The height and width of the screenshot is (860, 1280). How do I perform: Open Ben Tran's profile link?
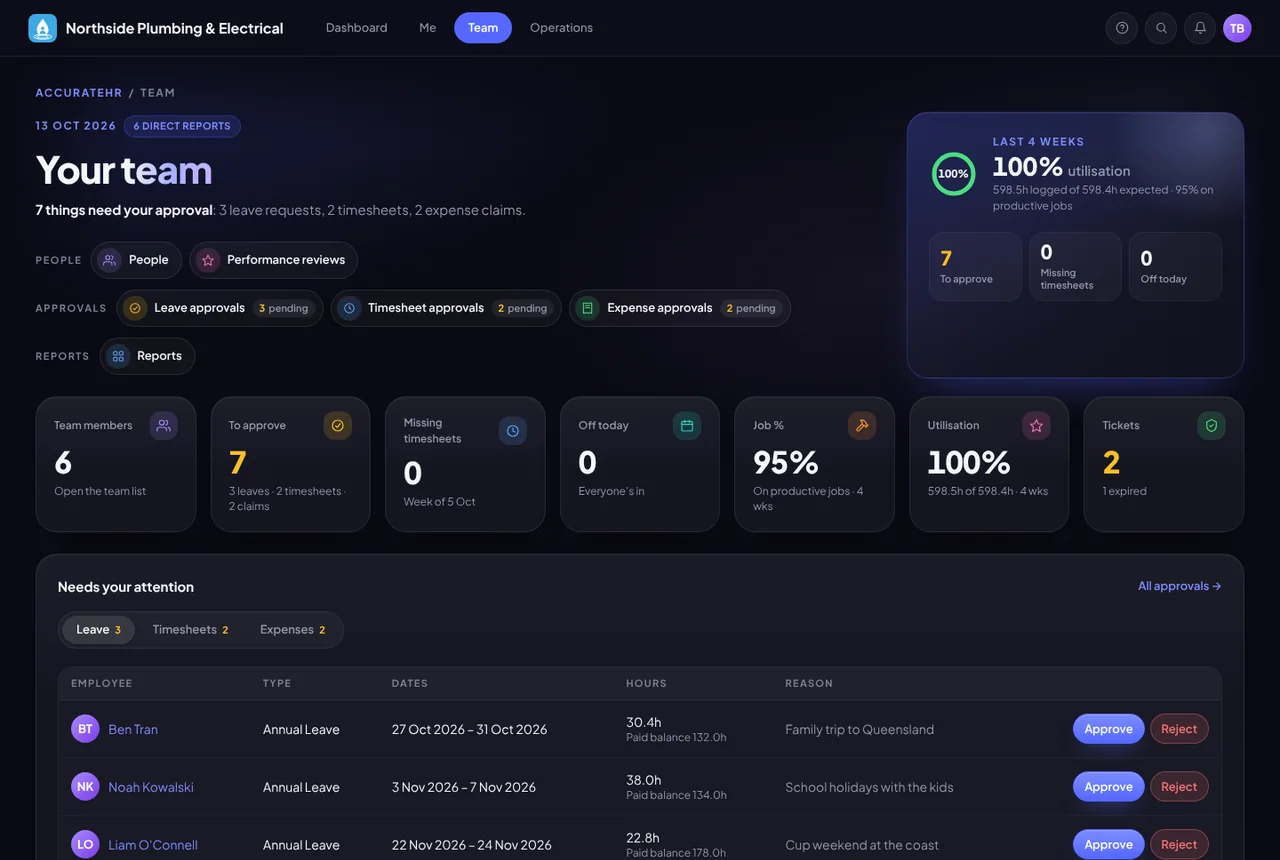tap(133, 729)
